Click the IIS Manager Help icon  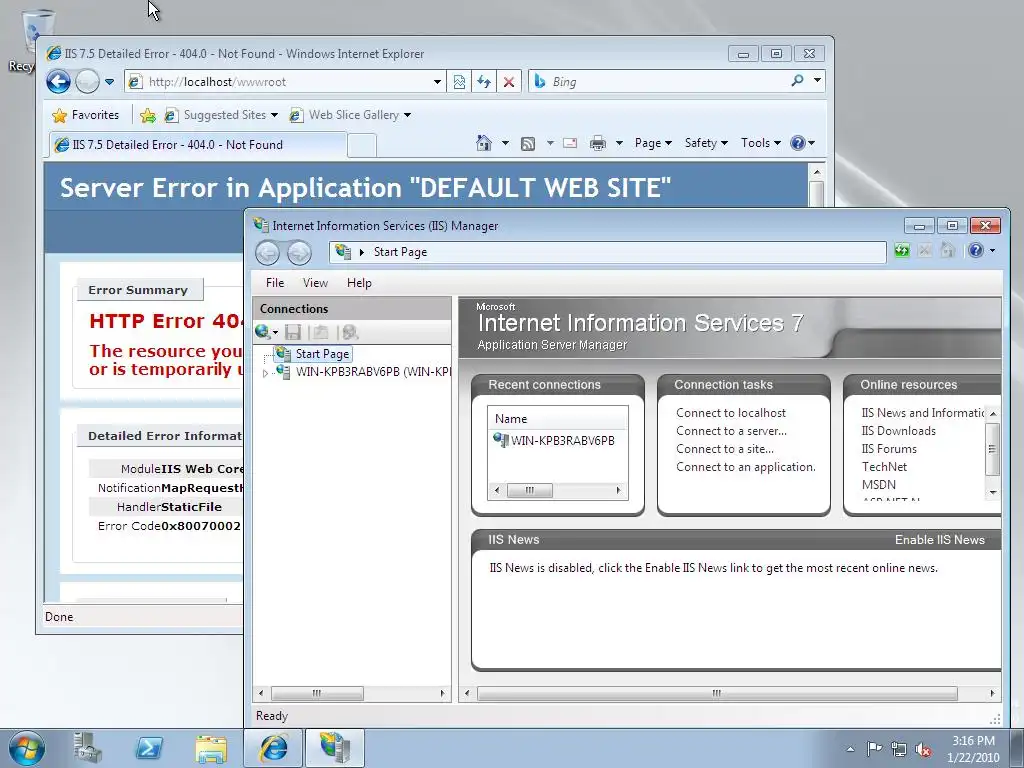tap(976, 250)
